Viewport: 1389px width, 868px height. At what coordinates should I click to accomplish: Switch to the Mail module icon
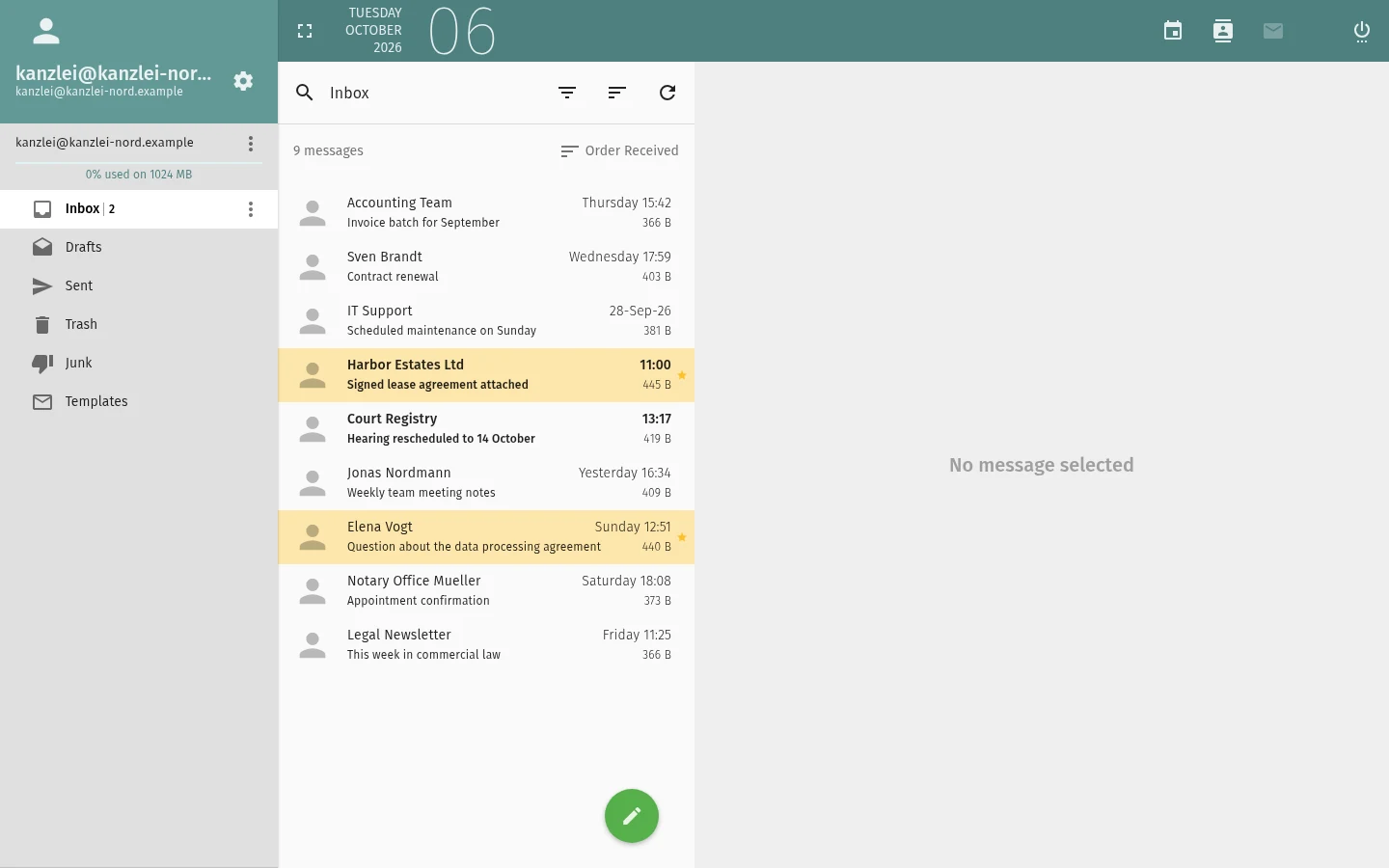(x=1273, y=31)
